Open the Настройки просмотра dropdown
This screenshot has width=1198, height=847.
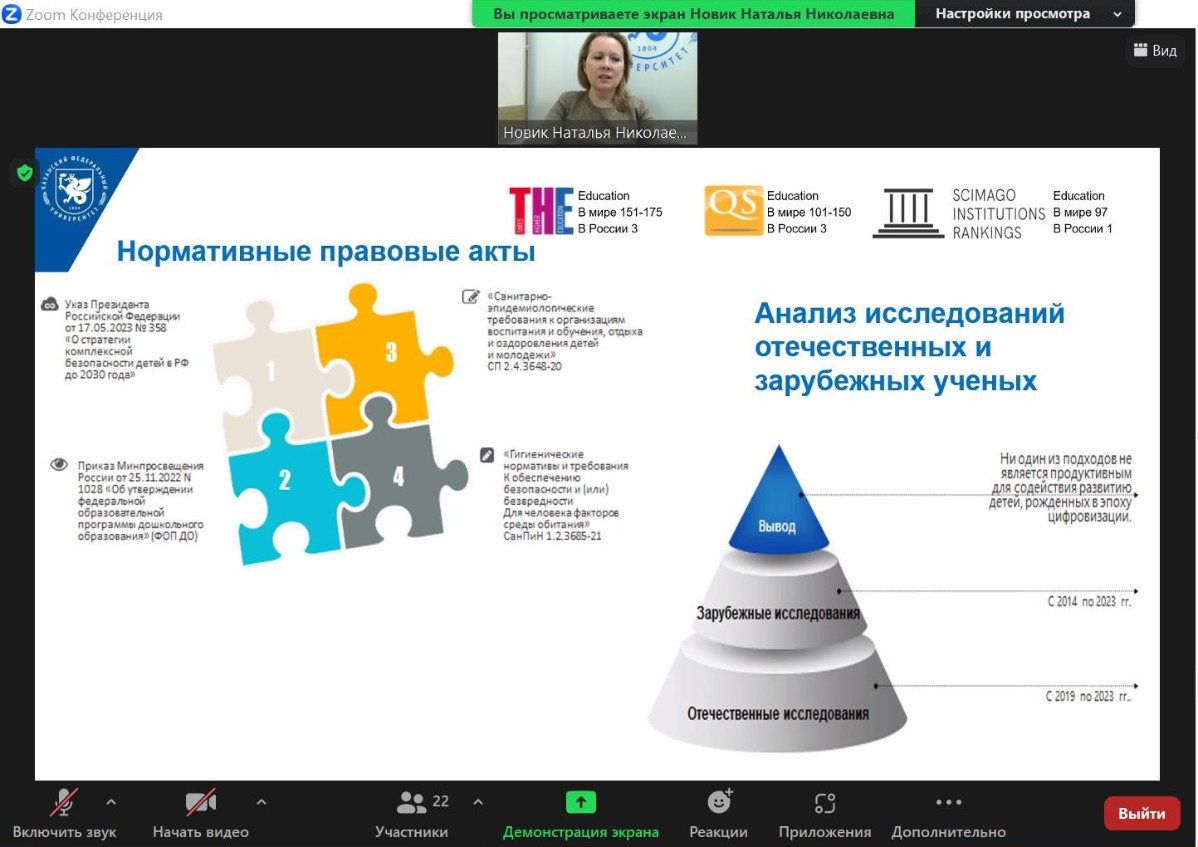[x=1026, y=14]
